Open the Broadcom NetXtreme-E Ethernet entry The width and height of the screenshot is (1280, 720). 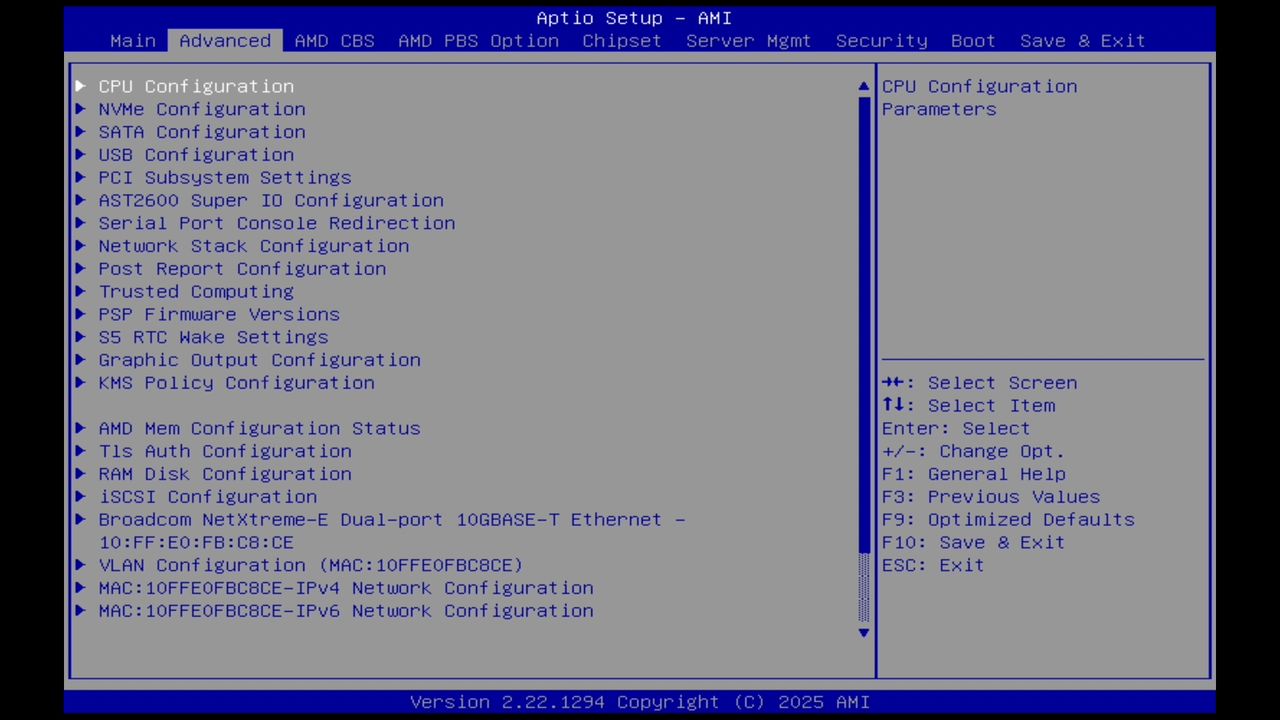tap(392, 519)
